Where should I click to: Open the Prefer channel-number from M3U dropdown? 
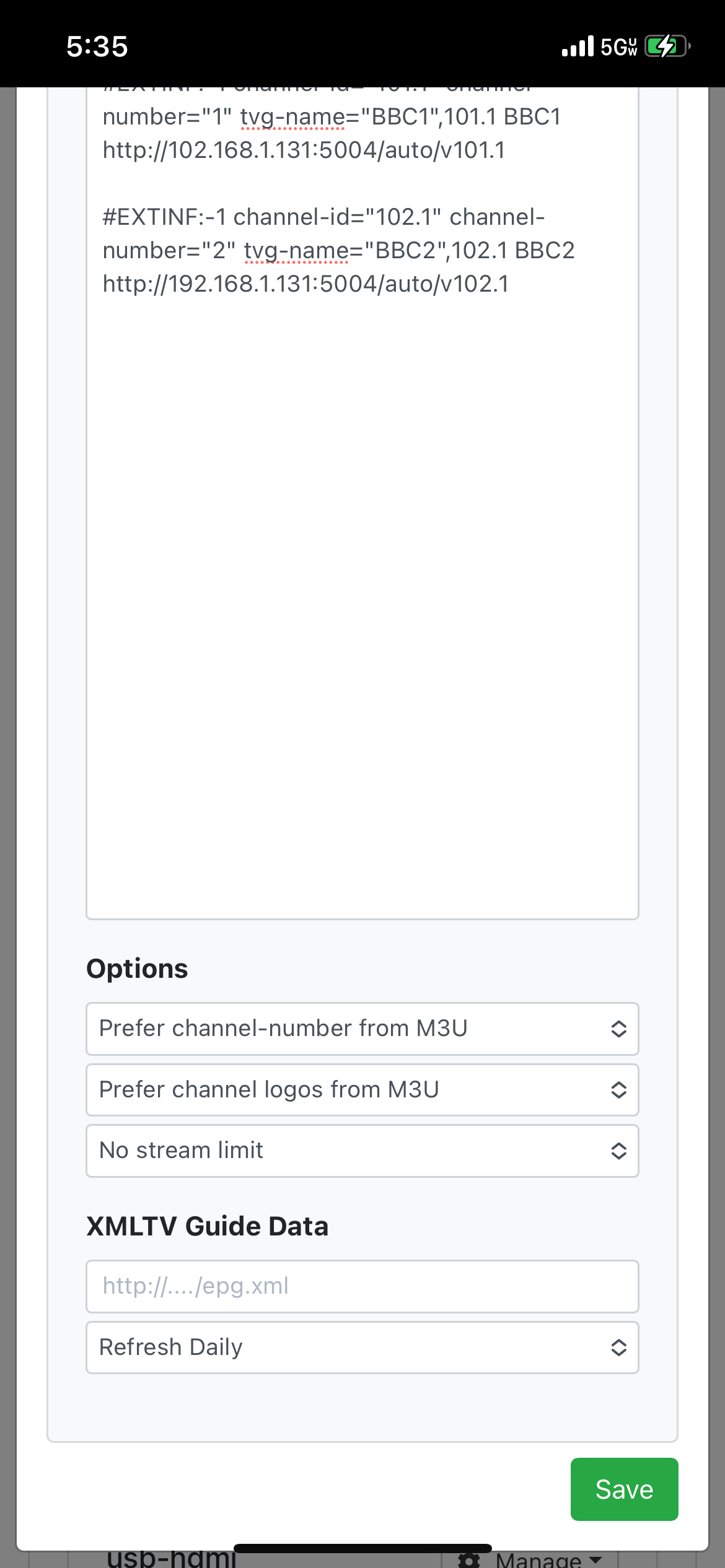coord(362,1029)
